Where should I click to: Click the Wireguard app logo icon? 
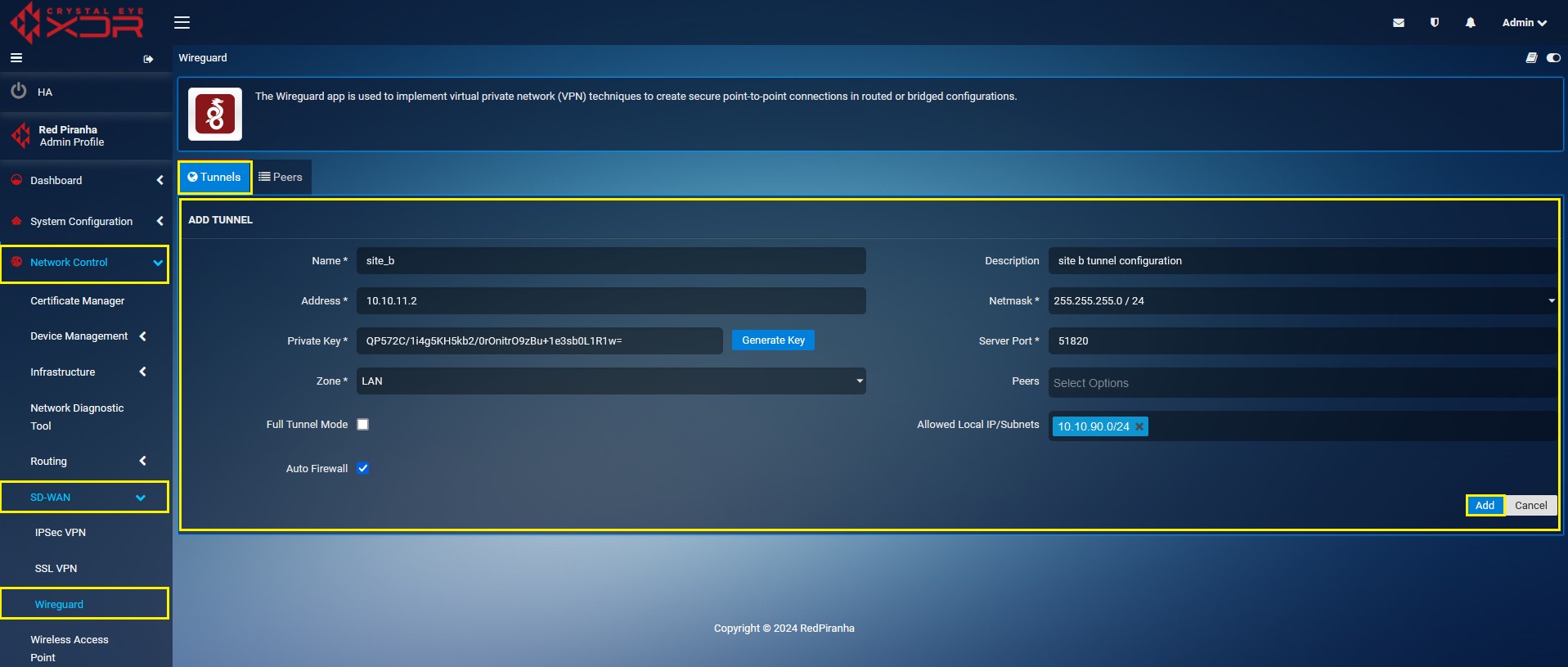215,115
